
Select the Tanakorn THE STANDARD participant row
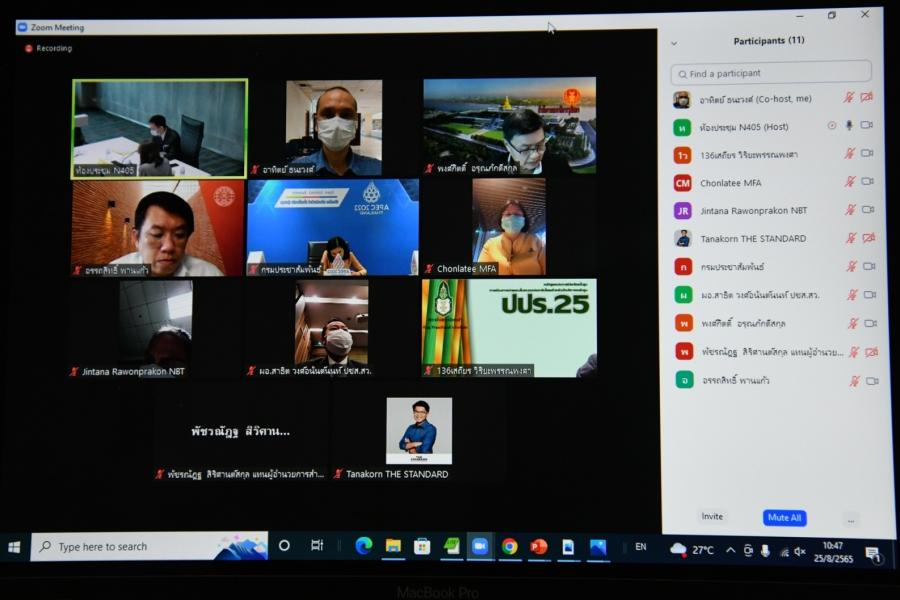[760, 238]
